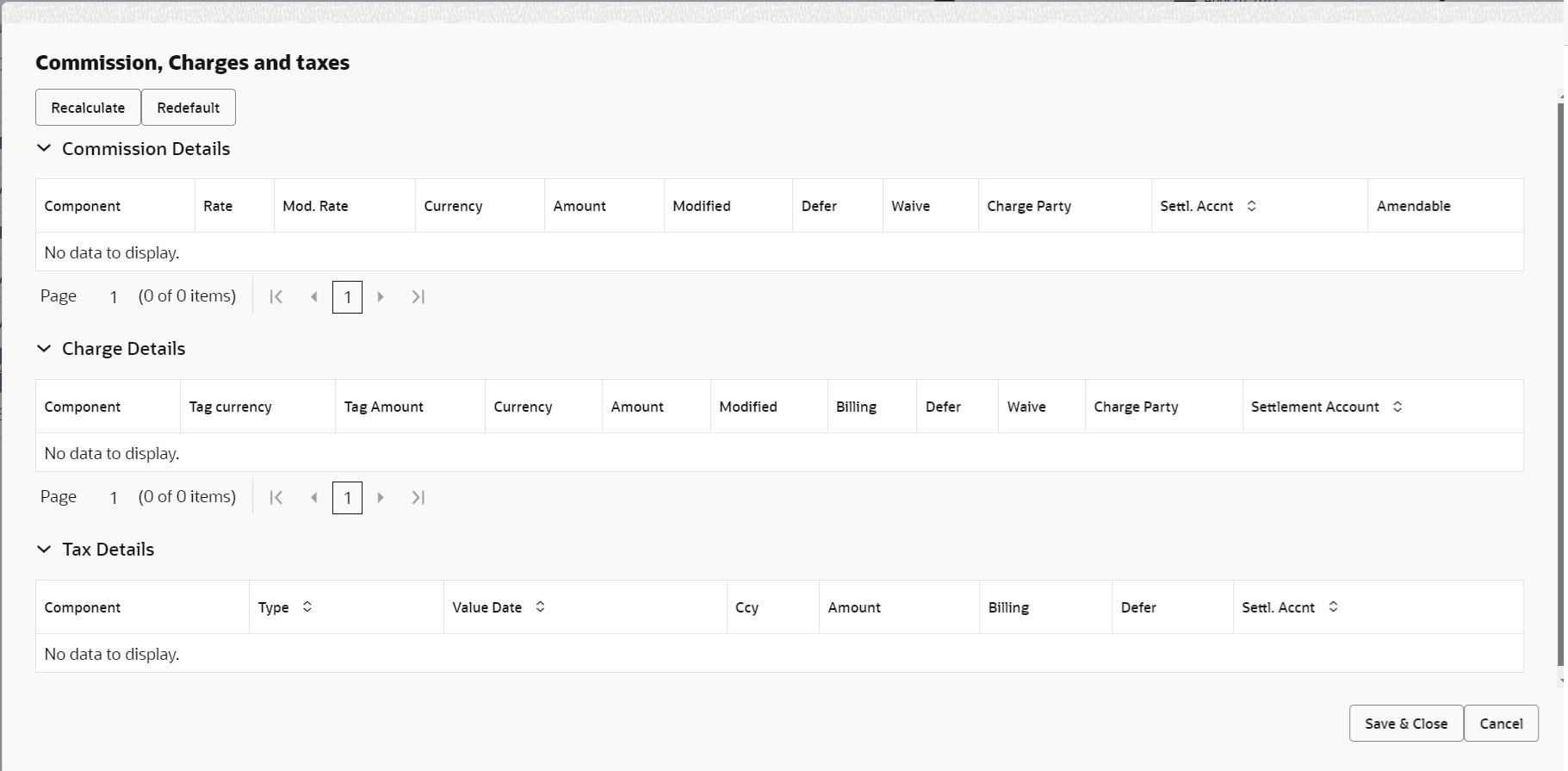
Task: Go to last page in Commission Details pager
Action: (418, 296)
